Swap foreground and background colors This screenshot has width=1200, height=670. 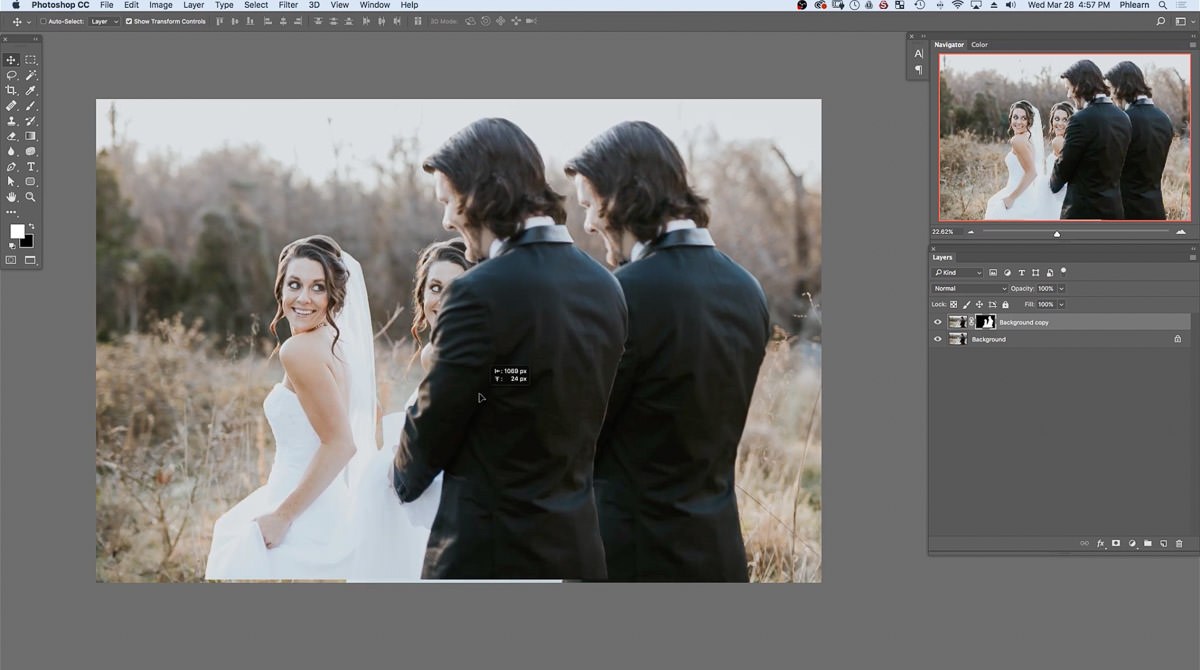pyautogui.click(x=32, y=226)
